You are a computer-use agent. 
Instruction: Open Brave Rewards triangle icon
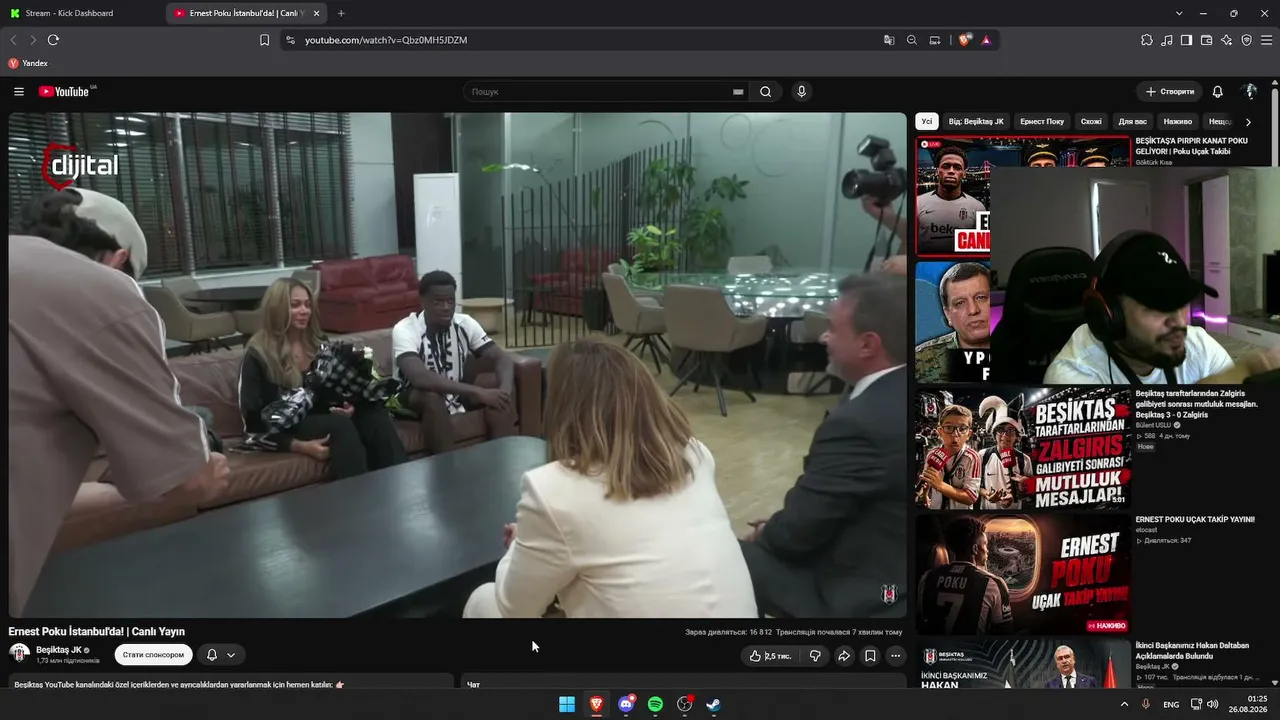[986, 40]
